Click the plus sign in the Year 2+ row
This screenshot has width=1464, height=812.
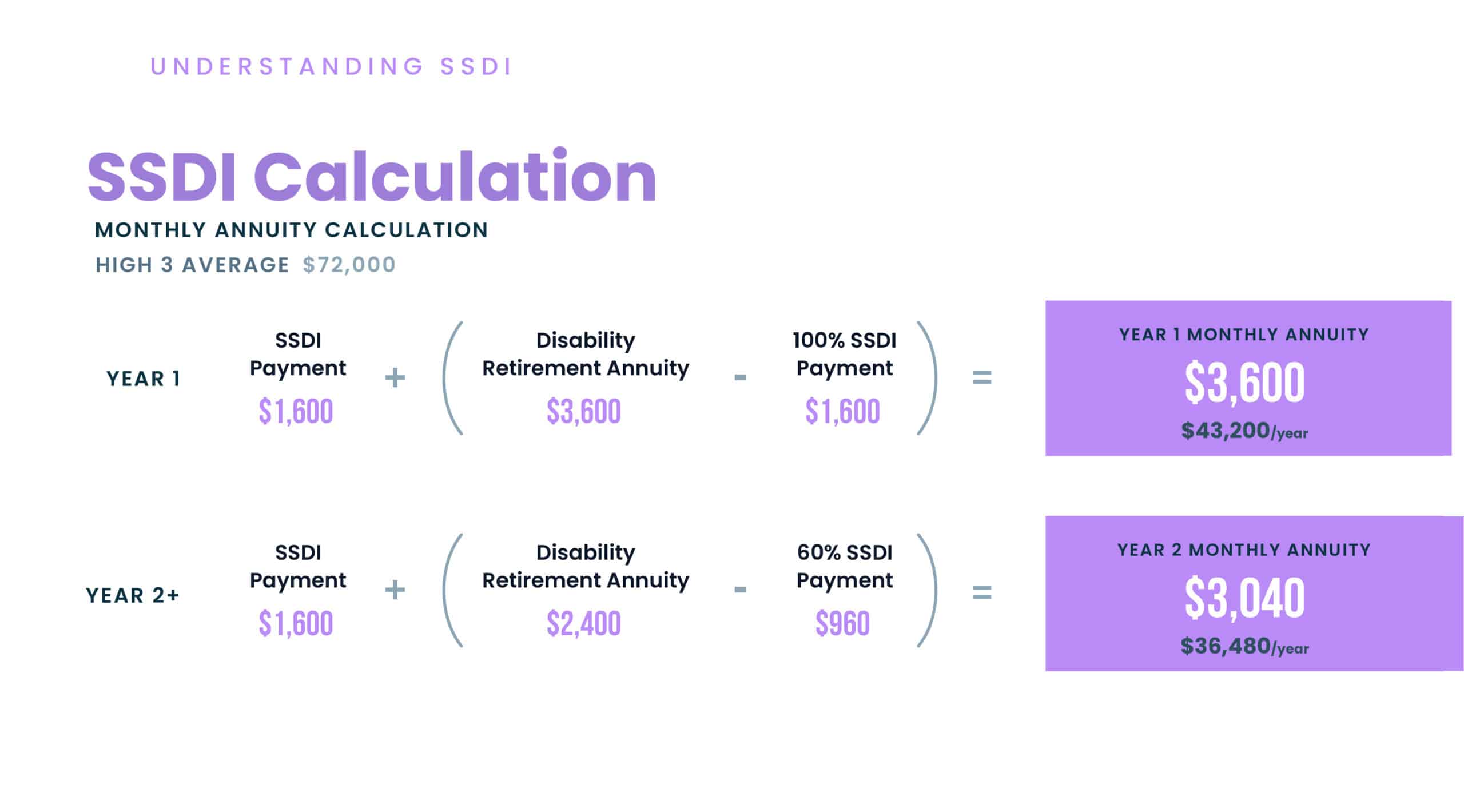[395, 590]
